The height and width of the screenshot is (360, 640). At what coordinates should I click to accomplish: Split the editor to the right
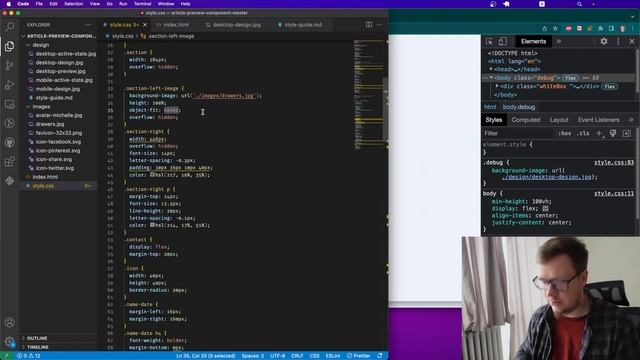click(x=369, y=24)
